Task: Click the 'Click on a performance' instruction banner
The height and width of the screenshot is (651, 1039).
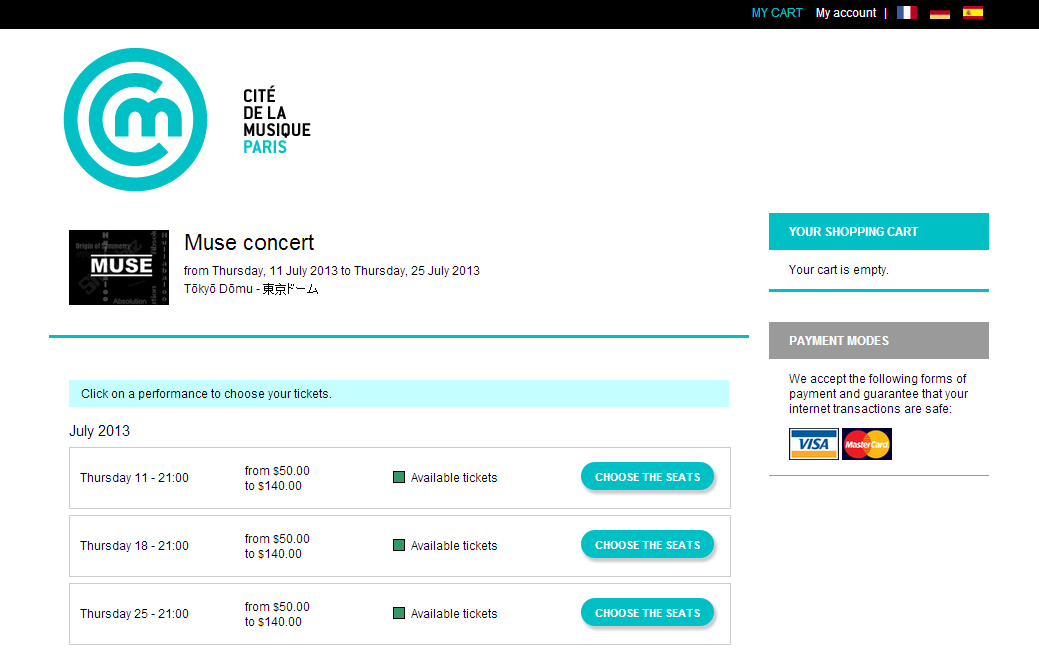Action: 399,394
